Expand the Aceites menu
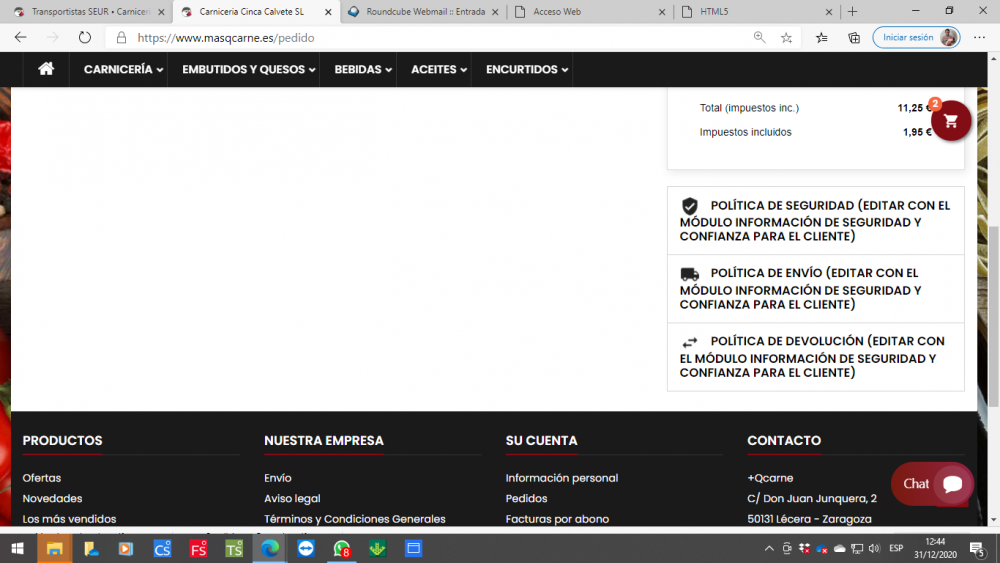The image size is (1000, 563). 439,69
